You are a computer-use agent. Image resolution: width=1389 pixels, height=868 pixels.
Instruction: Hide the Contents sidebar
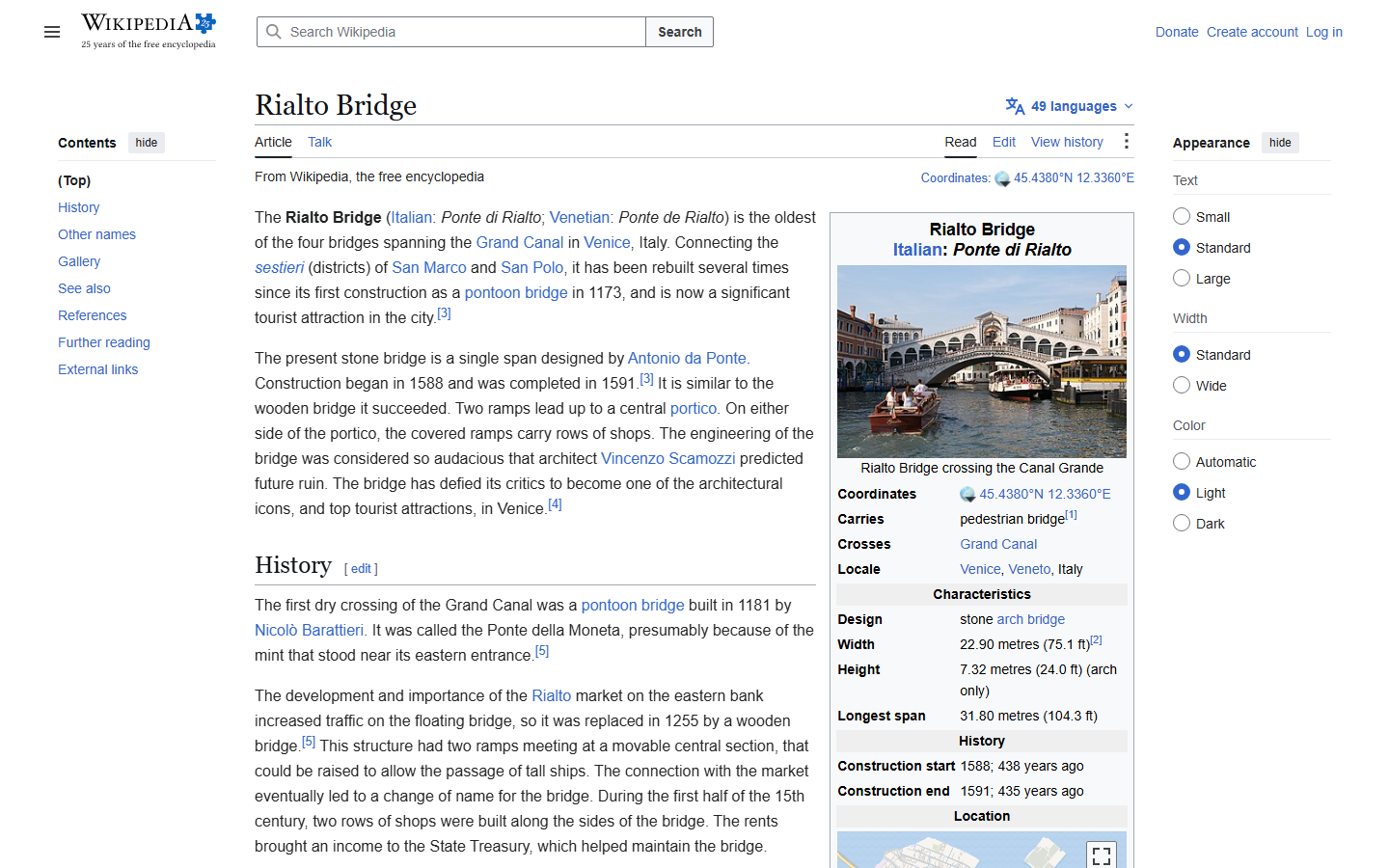147,143
